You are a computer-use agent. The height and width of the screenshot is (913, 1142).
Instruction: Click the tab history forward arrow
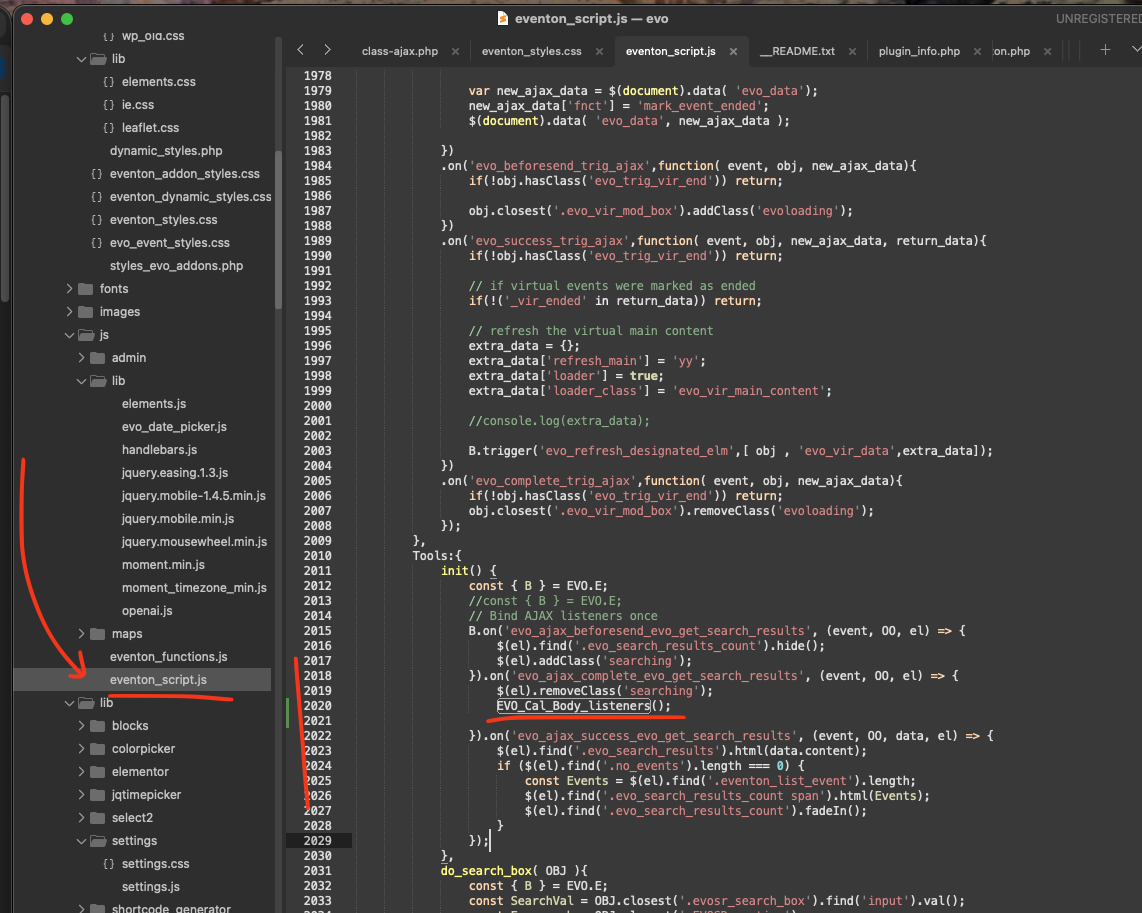click(327, 50)
